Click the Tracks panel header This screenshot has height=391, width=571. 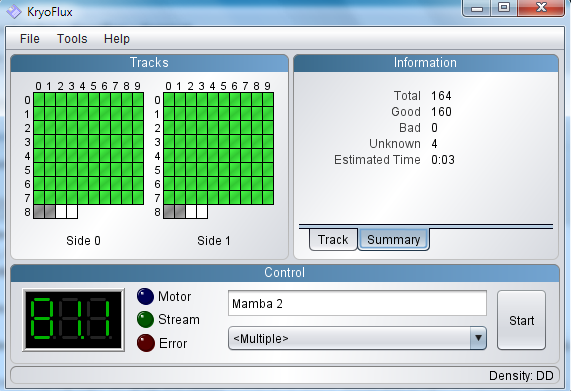pos(149,63)
